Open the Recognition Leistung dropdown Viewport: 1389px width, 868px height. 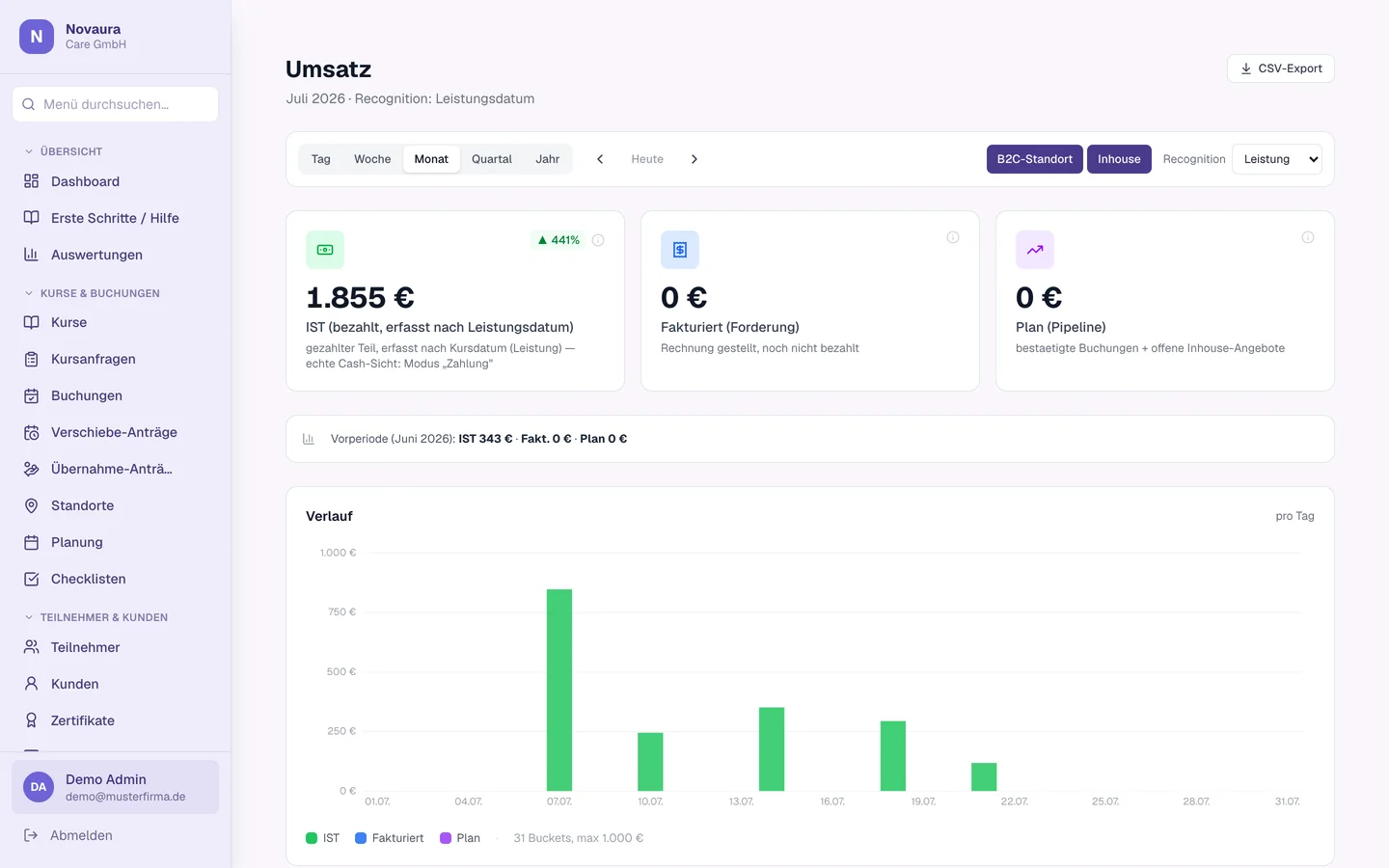click(1277, 159)
